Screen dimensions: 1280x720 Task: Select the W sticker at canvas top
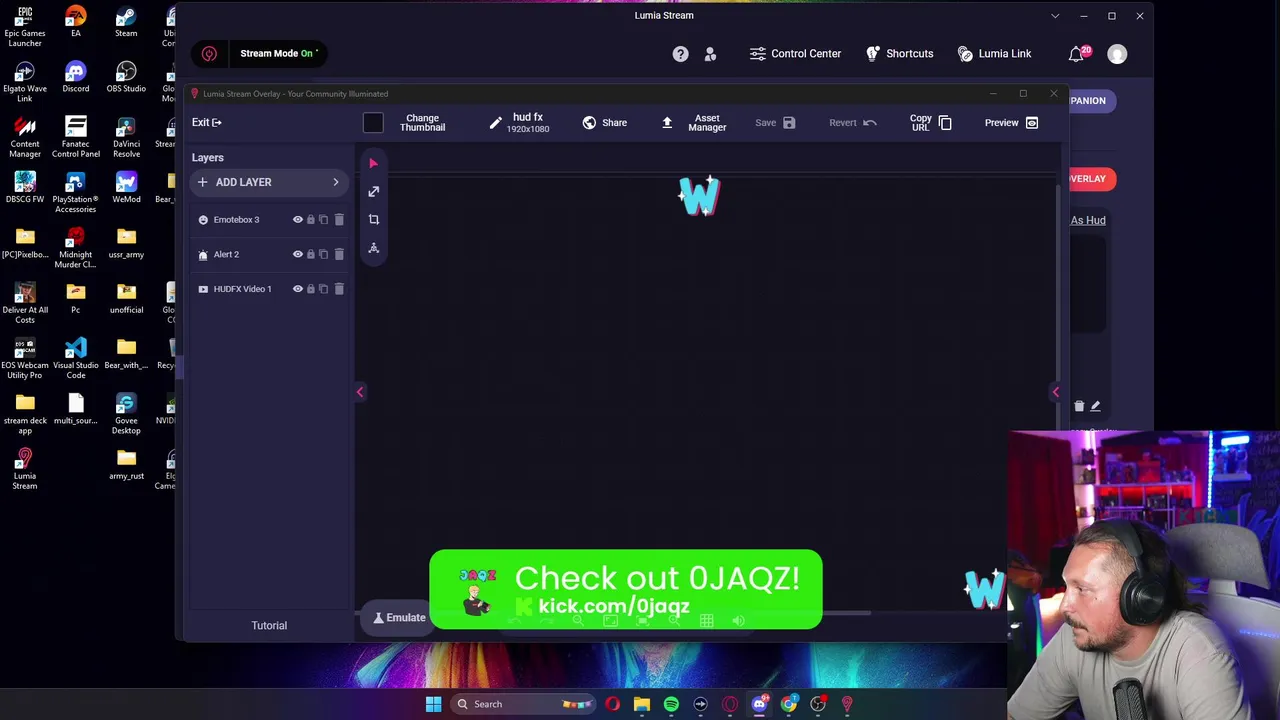[698, 196]
